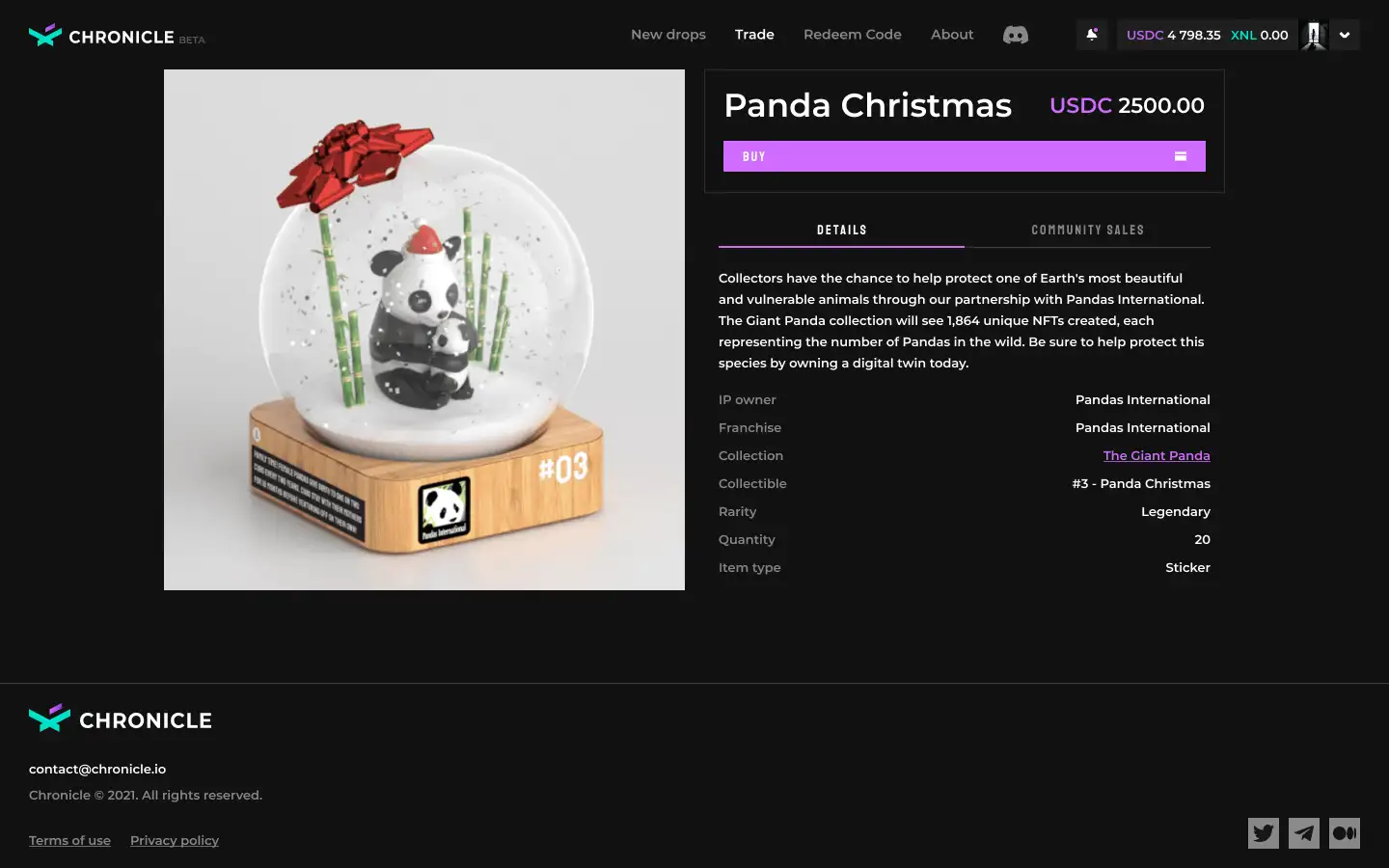Image resolution: width=1389 pixels, height=868 pixels.
Task: Open the Telegram social link
Action: (1304, 833)
